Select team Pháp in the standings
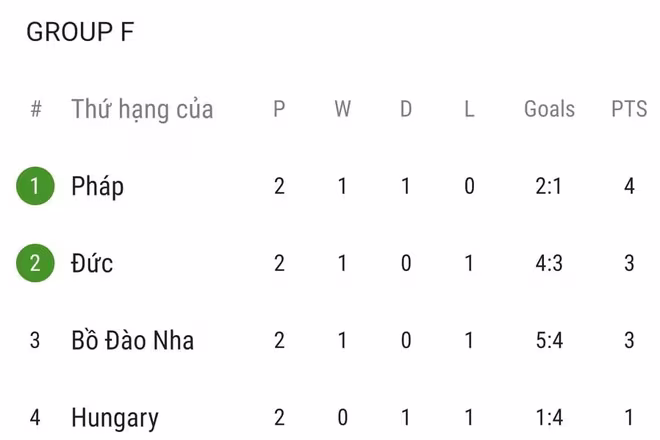 98,186
